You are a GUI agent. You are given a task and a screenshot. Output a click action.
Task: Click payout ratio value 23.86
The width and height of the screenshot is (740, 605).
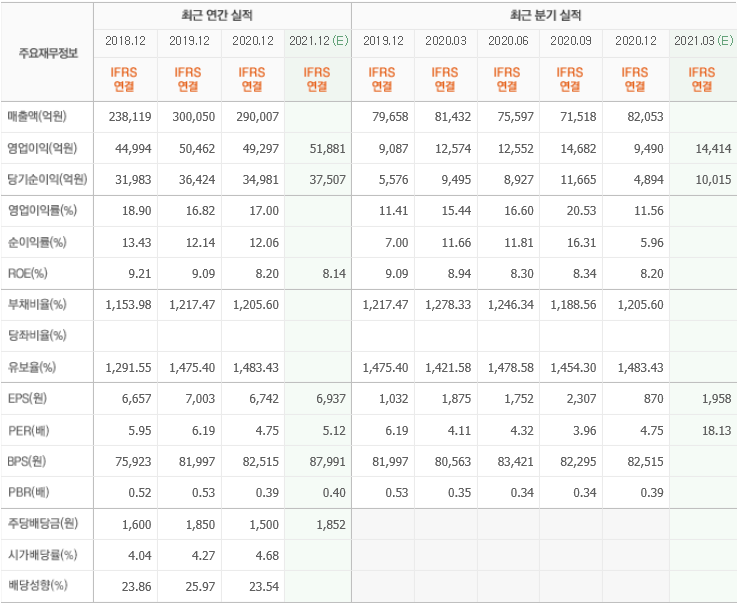click(137, 587)
